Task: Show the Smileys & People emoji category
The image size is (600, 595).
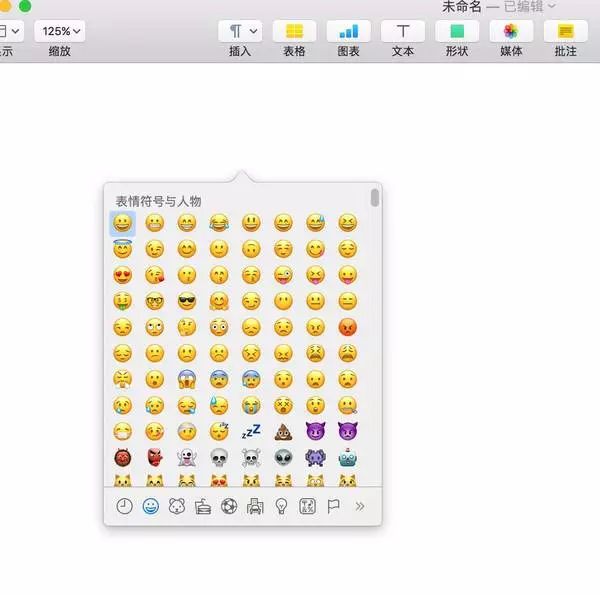Action: click(x=150, y=506)
